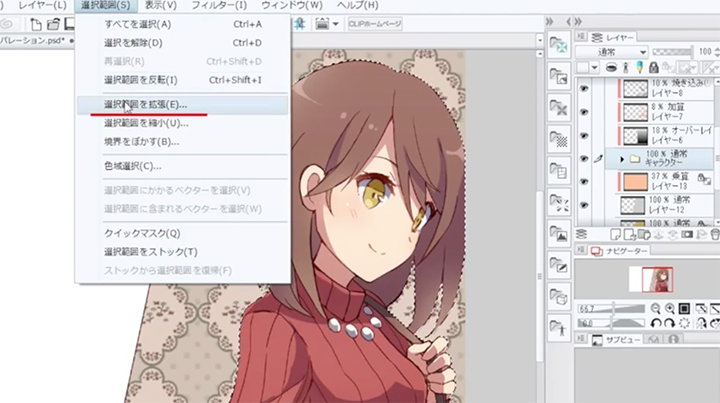Reset canvas rotation in navigator
This screenshot has height=403, width=720.
(684, 323)
